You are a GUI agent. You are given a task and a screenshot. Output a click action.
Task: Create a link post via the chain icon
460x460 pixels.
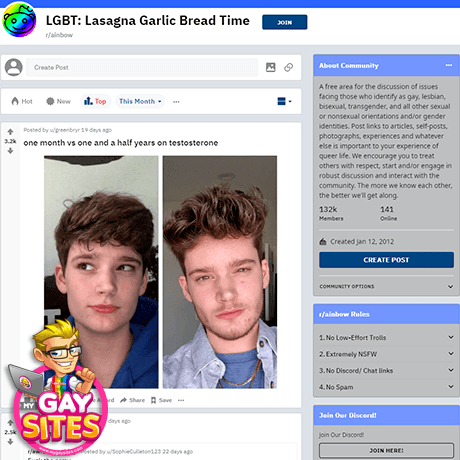click(289, 67)
